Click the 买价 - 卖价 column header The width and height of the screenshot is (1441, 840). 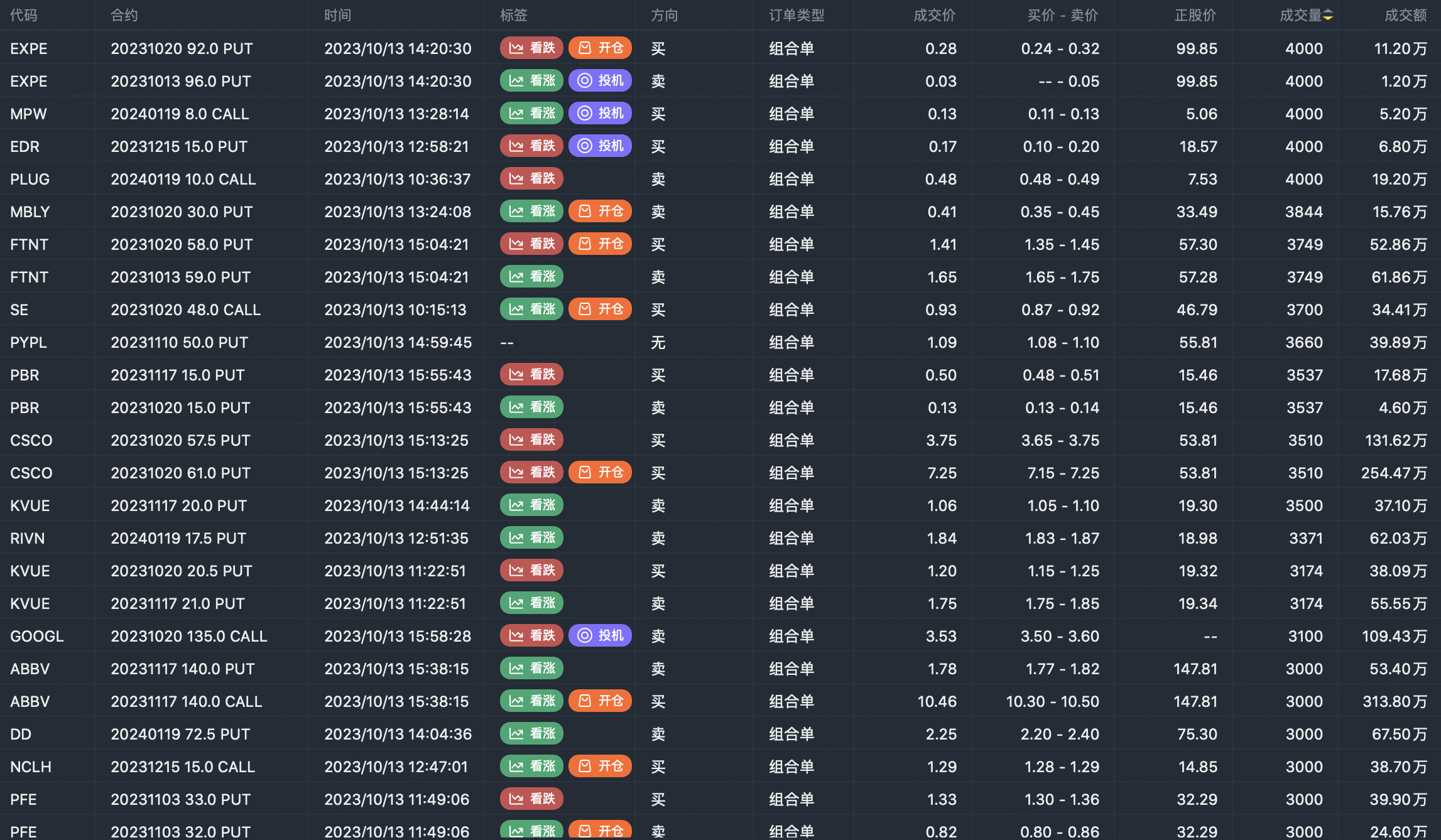coord(1063,16)
